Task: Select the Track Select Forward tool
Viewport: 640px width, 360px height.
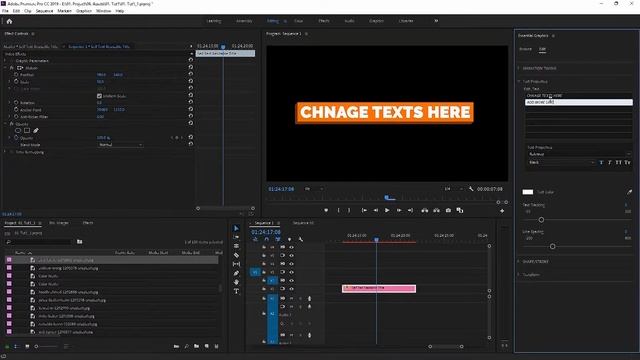Action: tap(236, 237)
